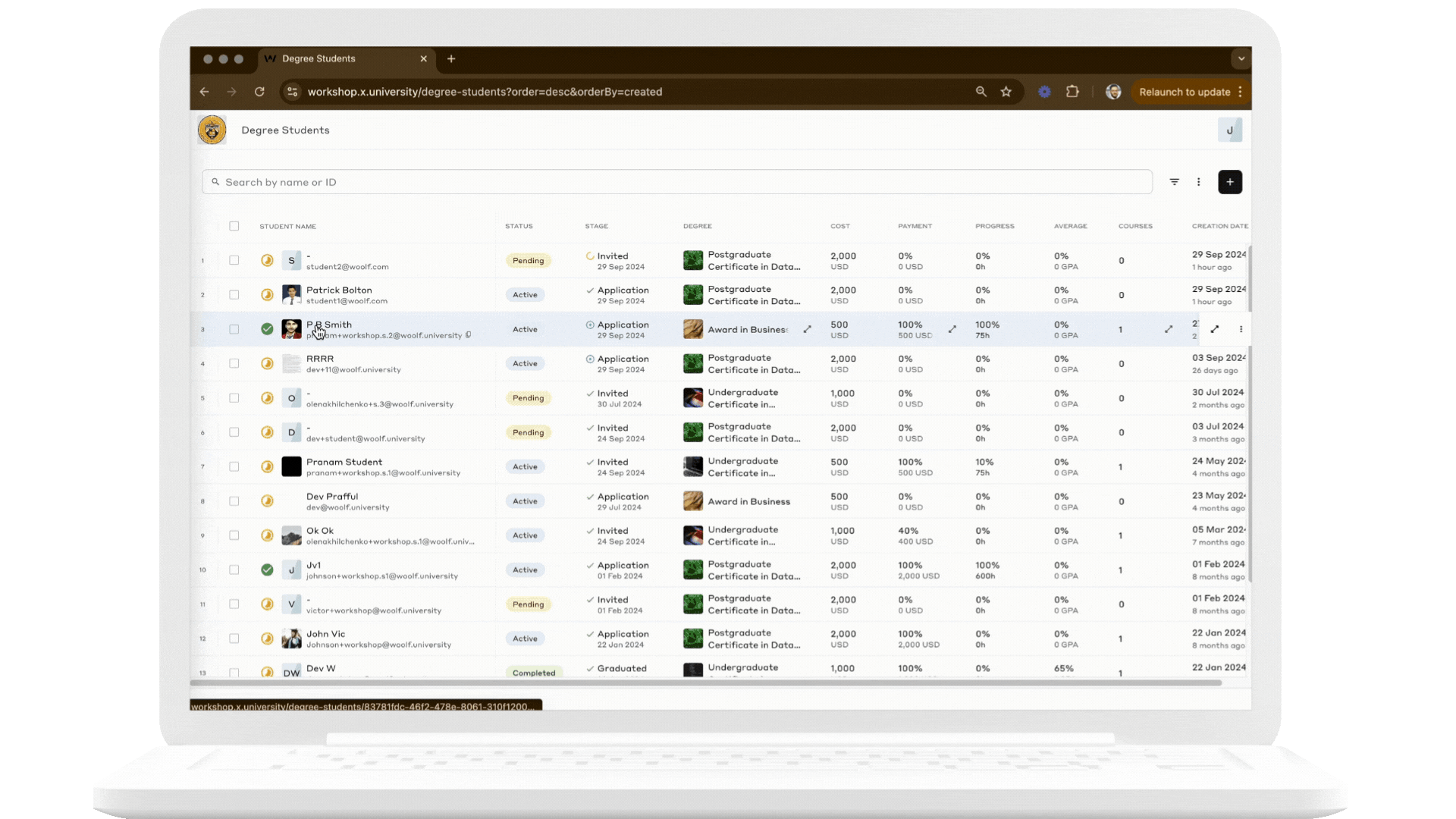Viewport: 1456px width, 819px height.
Task: Click the filter icon beside search bar
Action: (x=1174, y=182)
